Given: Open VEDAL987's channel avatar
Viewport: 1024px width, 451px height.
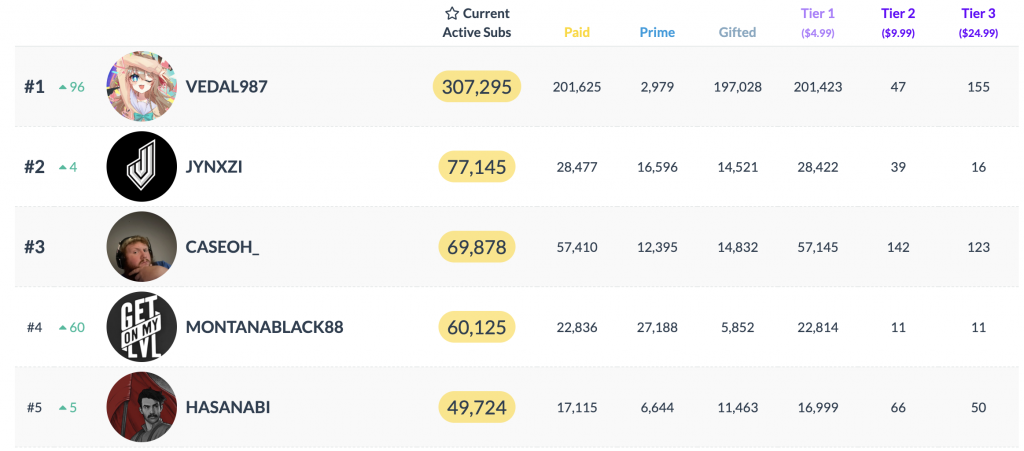Looking at the screenshot, I should pyautogui.click(x=141, y=87).
